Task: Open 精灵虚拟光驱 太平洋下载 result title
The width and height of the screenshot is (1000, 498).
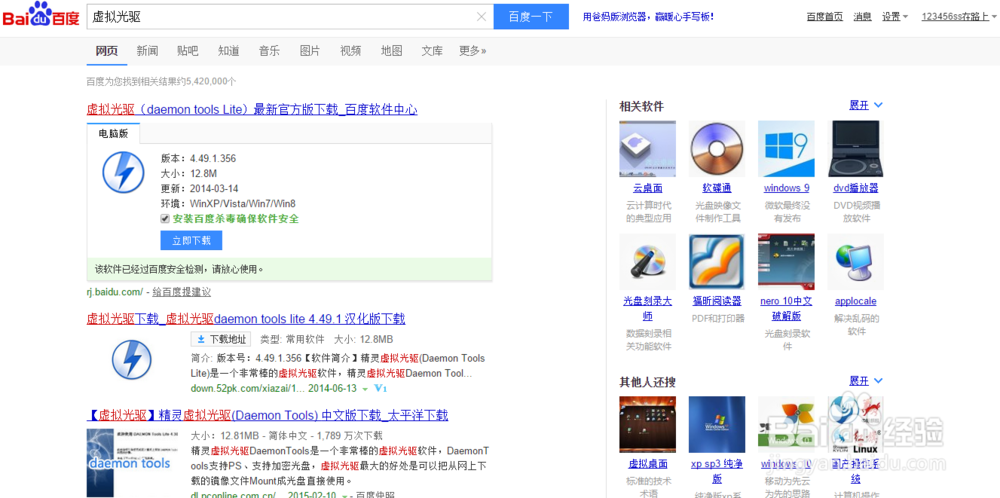Action: tap(267, 416)
